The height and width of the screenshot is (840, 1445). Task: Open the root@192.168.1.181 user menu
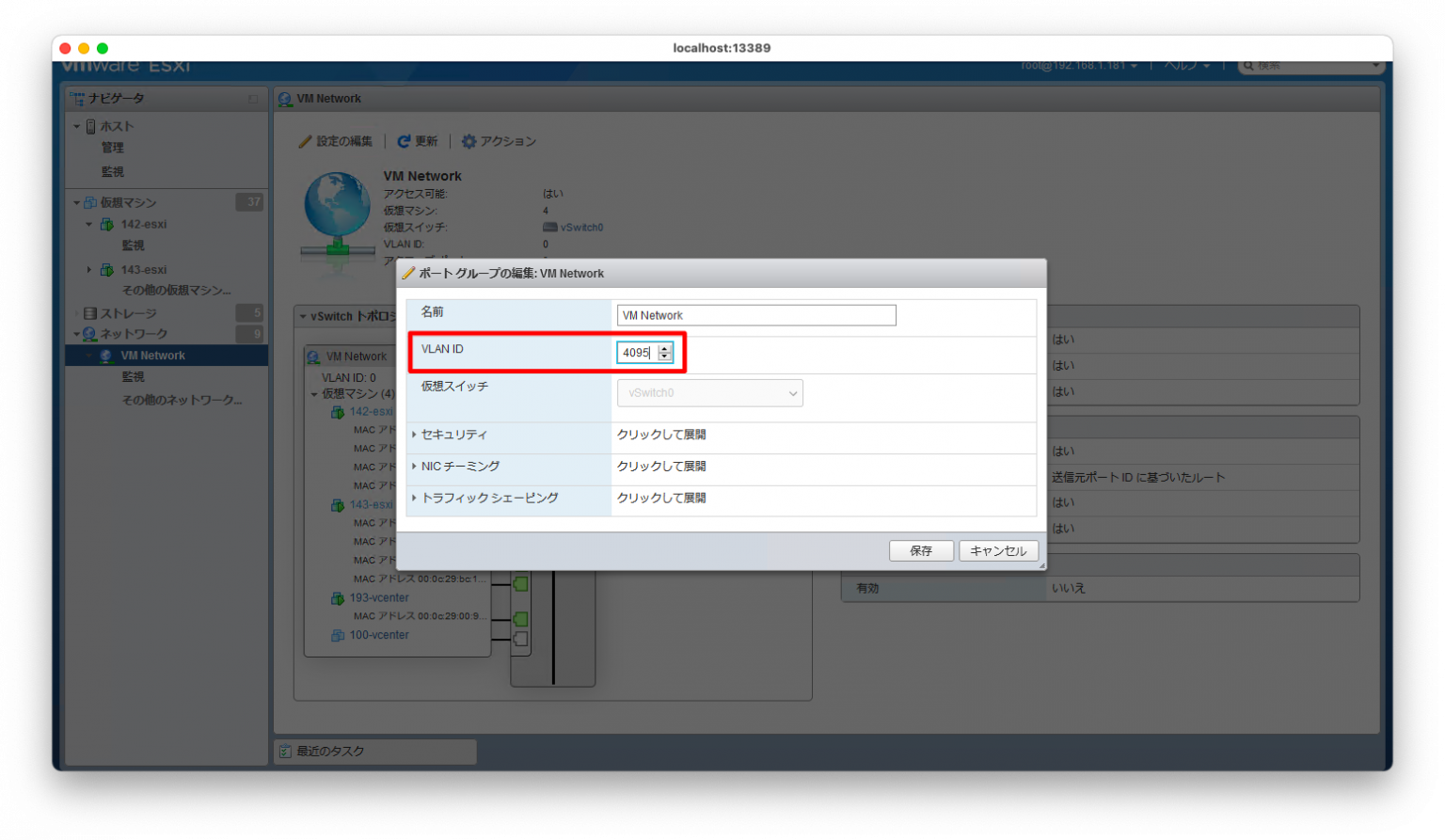coord(1076,65)
